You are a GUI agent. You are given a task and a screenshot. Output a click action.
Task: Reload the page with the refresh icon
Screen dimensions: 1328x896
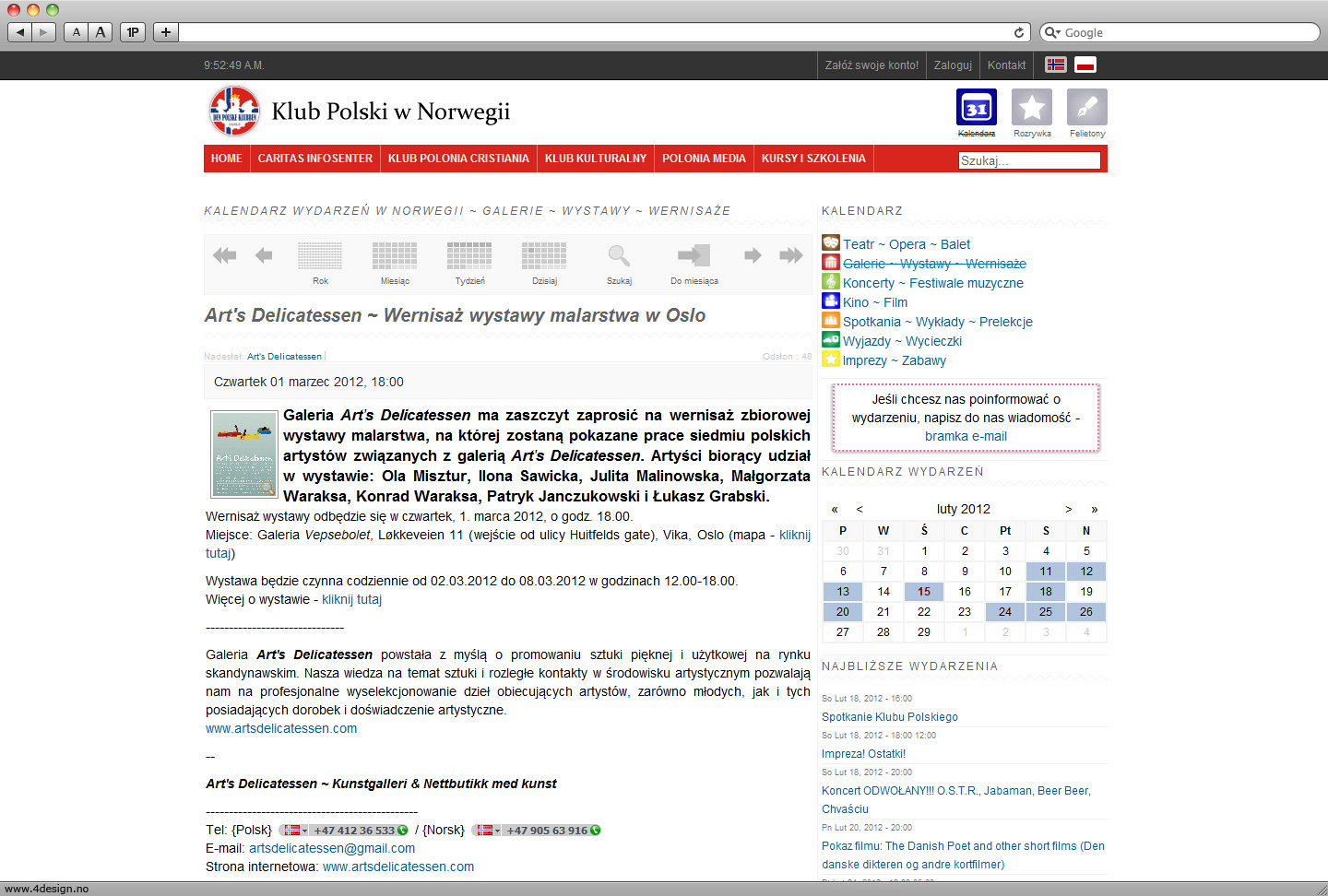[x=1019, y=32]
